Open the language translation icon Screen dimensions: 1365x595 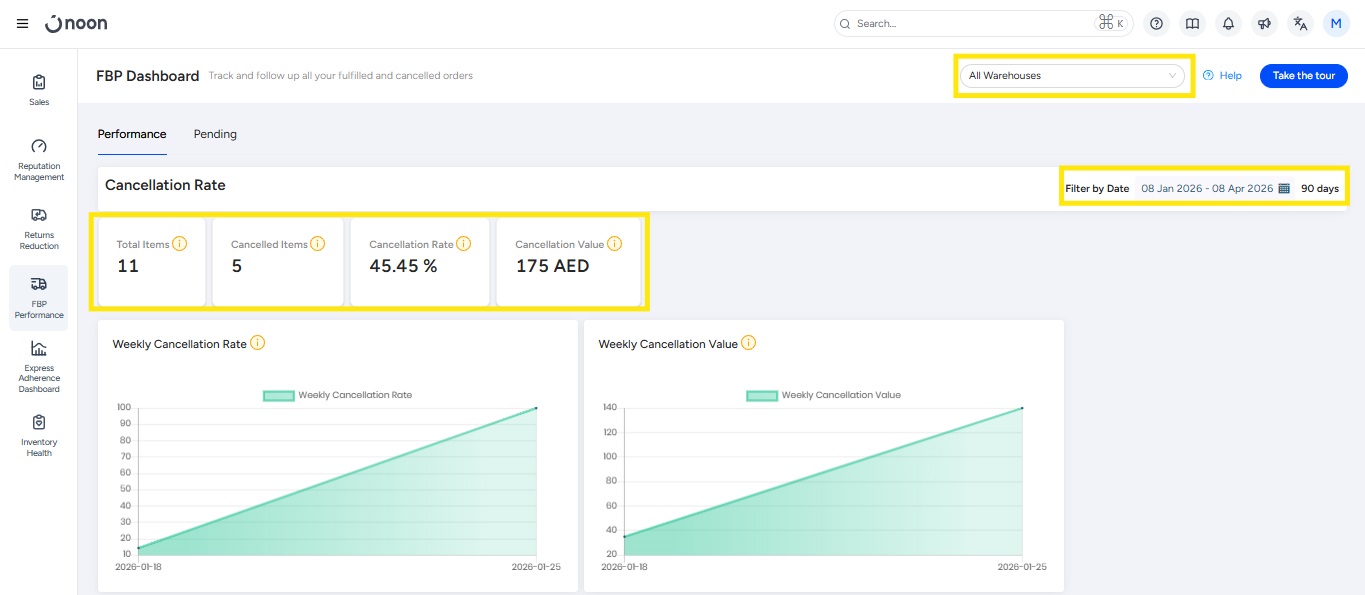1300,24
